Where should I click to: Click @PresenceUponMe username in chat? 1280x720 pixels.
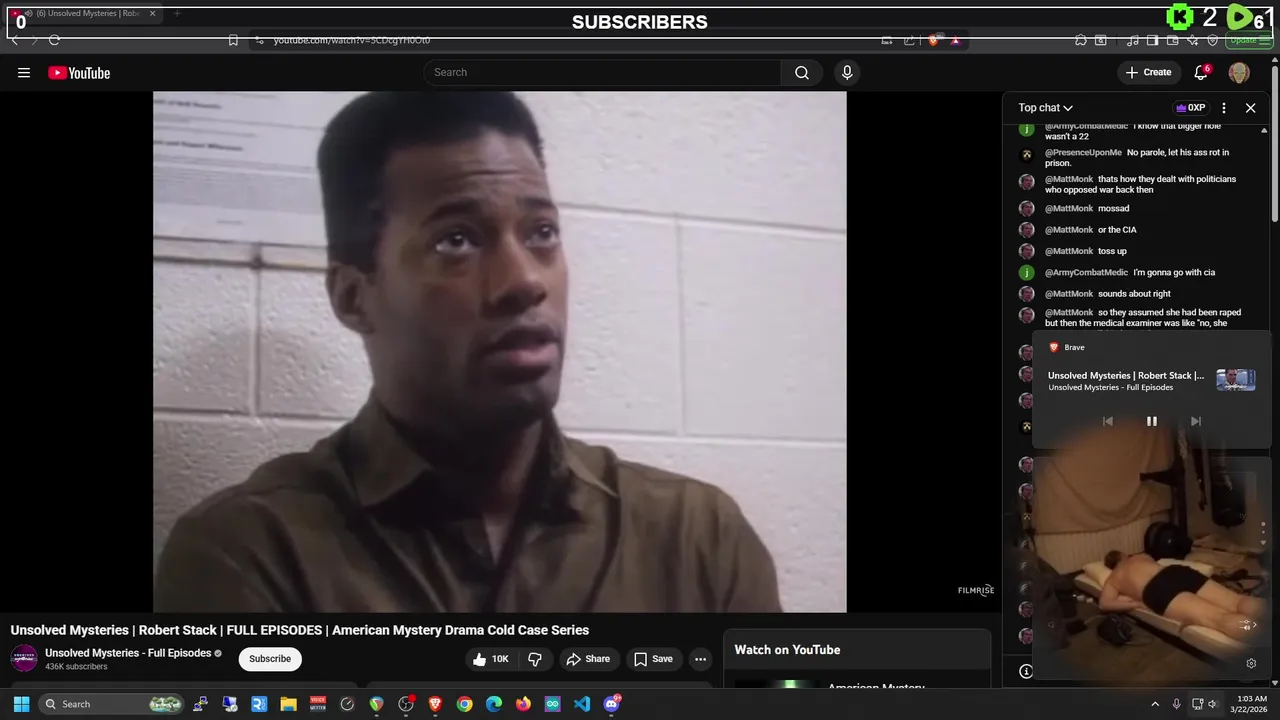(1083, 153)
